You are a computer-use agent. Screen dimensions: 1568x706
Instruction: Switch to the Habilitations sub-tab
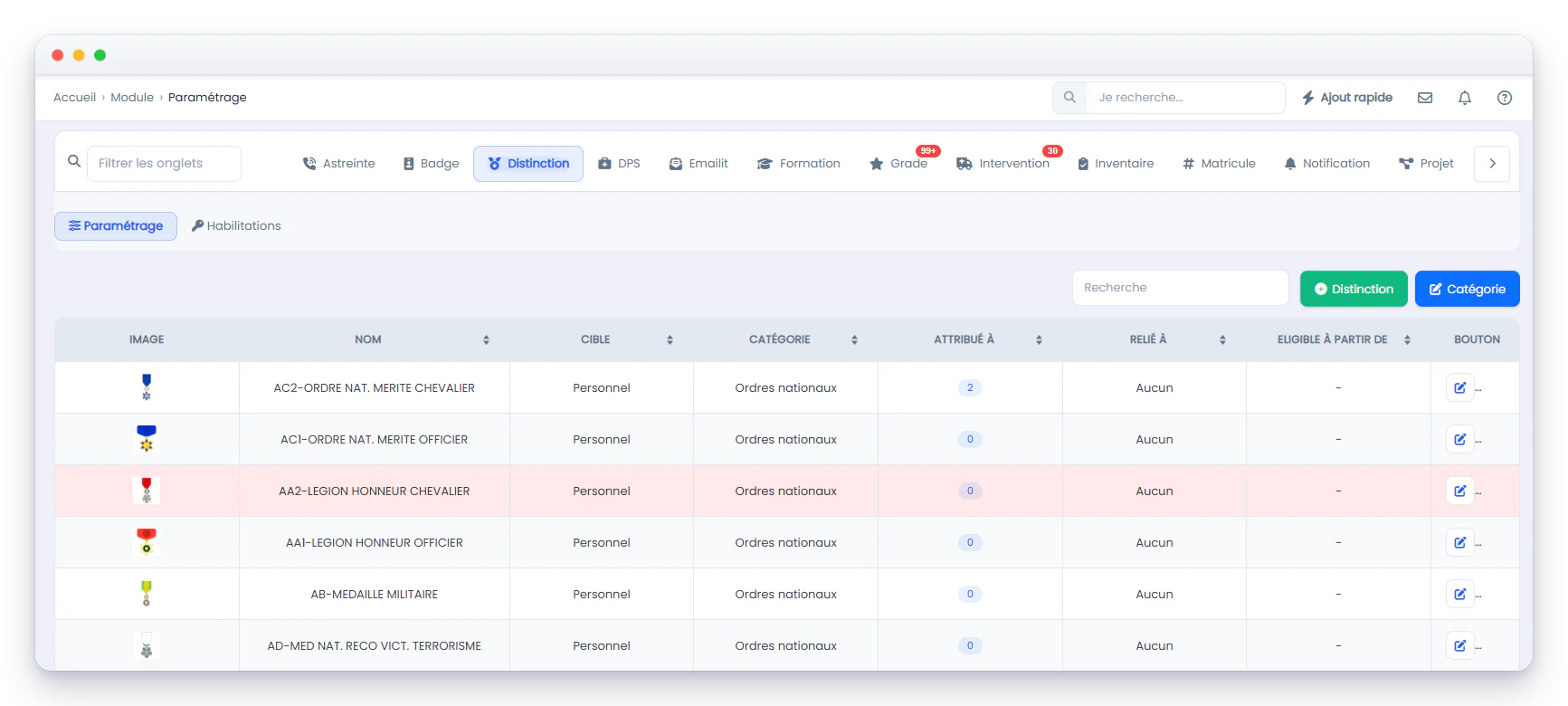coord(236,226)
